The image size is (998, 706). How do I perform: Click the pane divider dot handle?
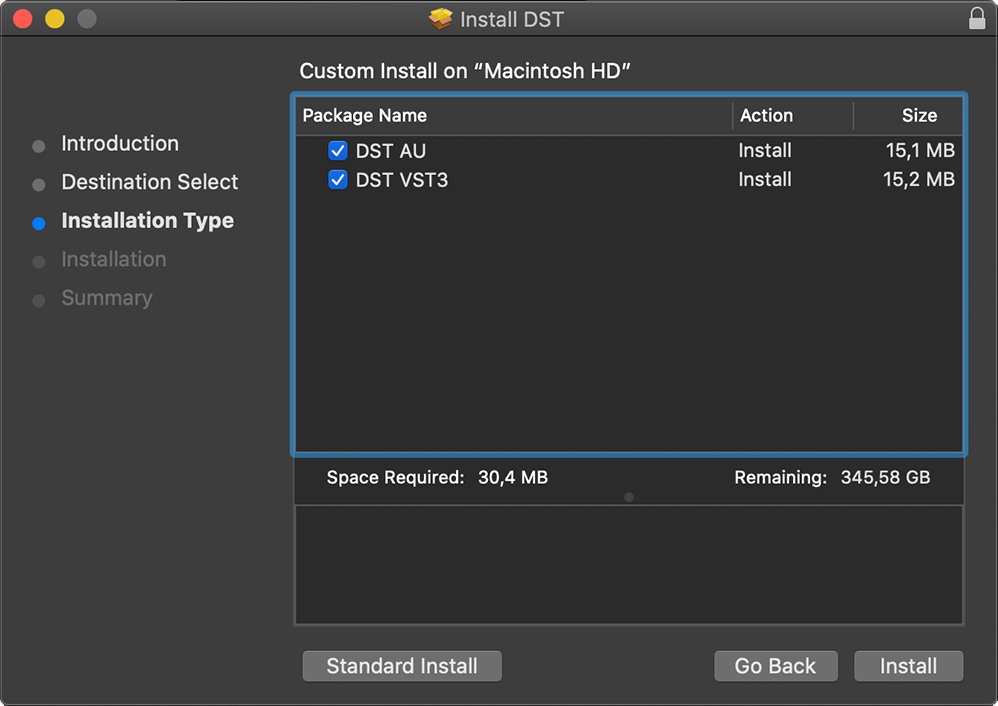(628, 497)
